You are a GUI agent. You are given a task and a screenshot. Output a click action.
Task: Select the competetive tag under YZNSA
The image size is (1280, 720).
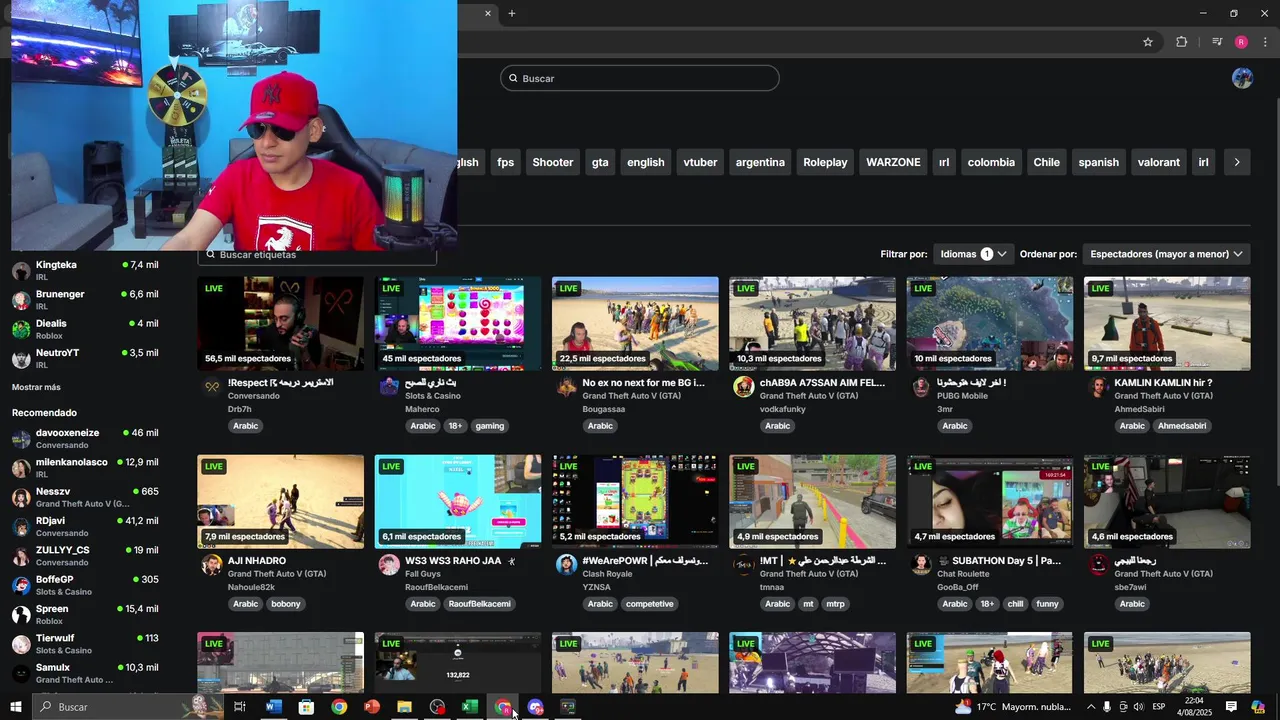tap(650, 604)
